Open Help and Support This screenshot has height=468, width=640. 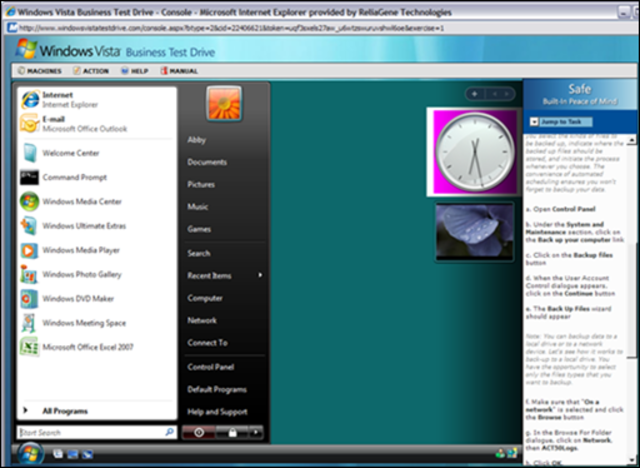(x=217, y=412)
